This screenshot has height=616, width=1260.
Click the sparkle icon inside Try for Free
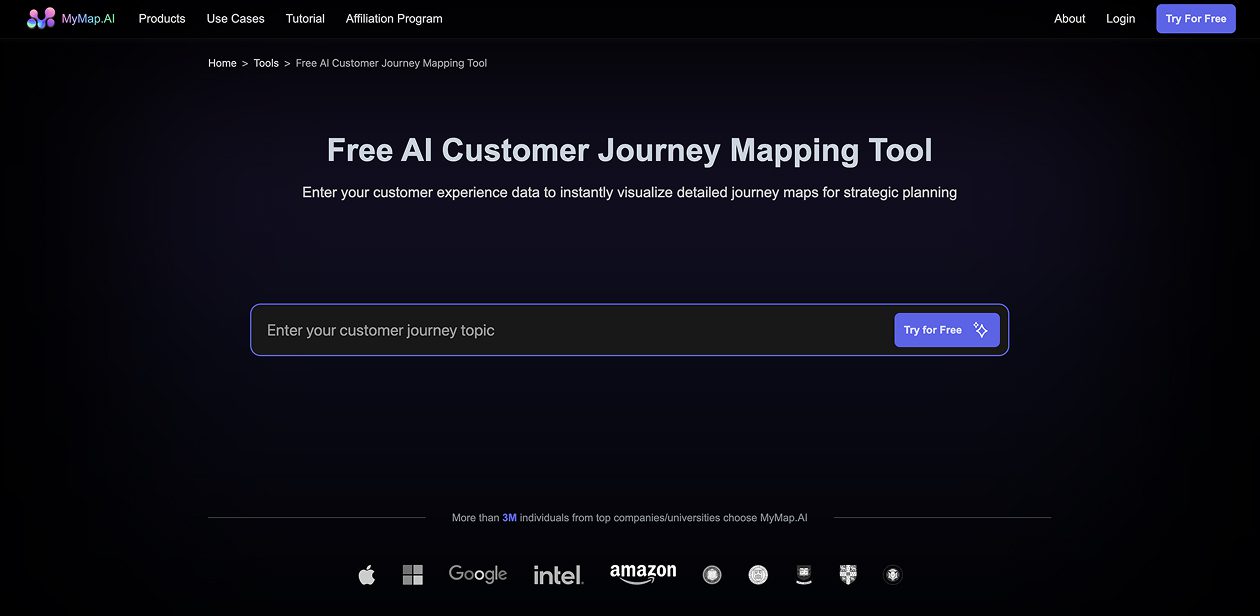(981, 329)
